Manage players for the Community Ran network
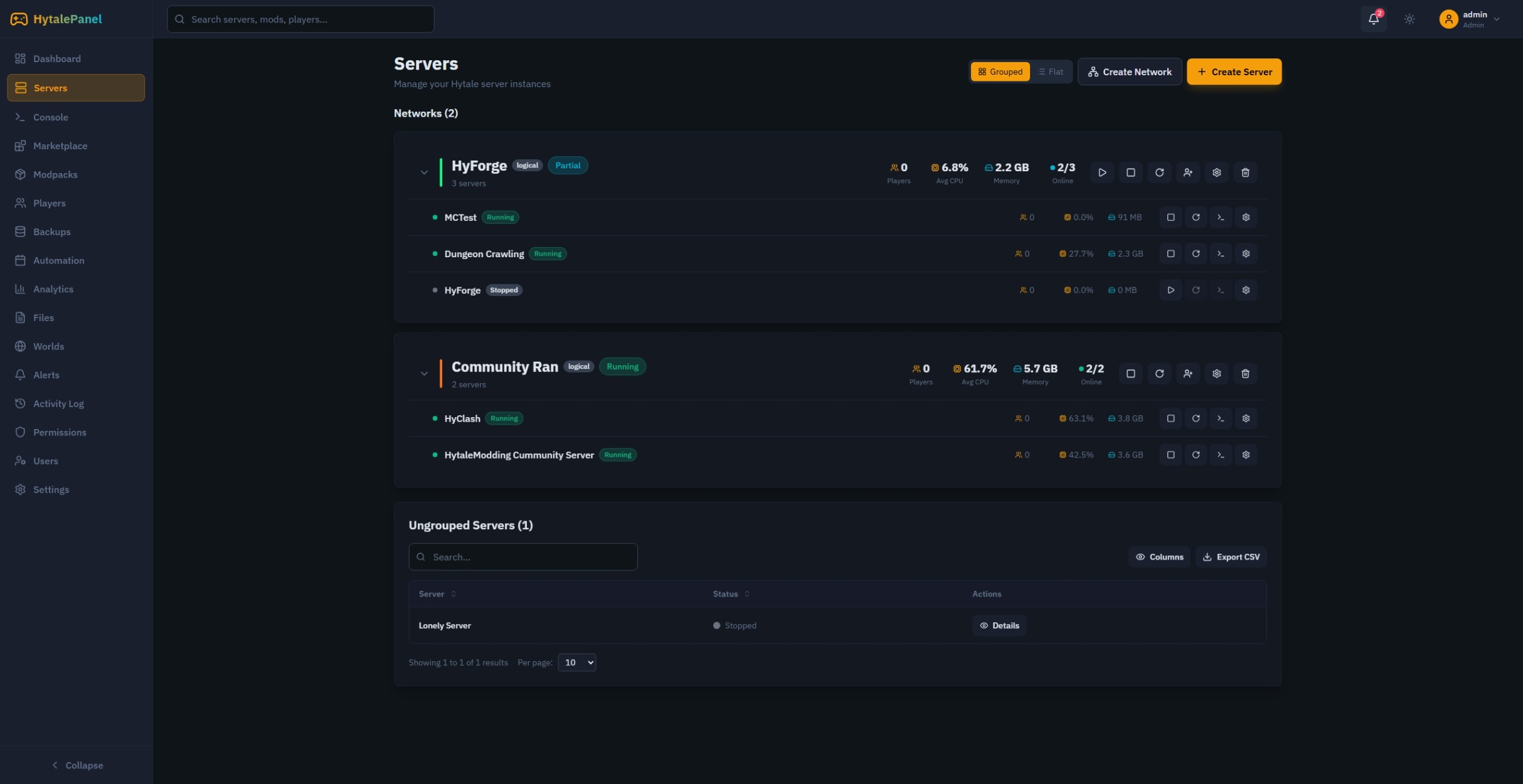Image resolution: width=1523 pixels, height=784 pixels. pos(1187,373)
